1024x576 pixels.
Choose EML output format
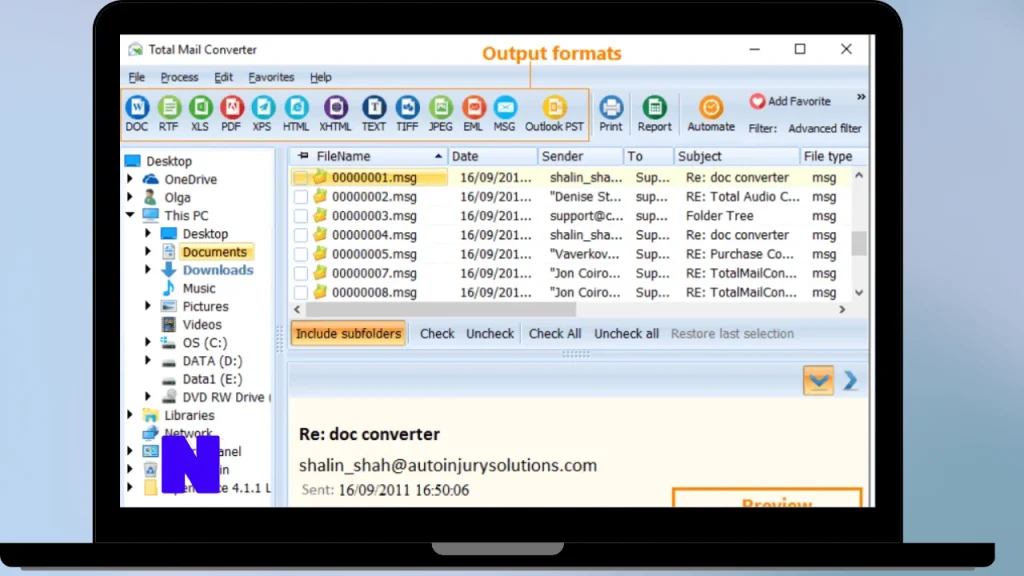tap(473, 114)
